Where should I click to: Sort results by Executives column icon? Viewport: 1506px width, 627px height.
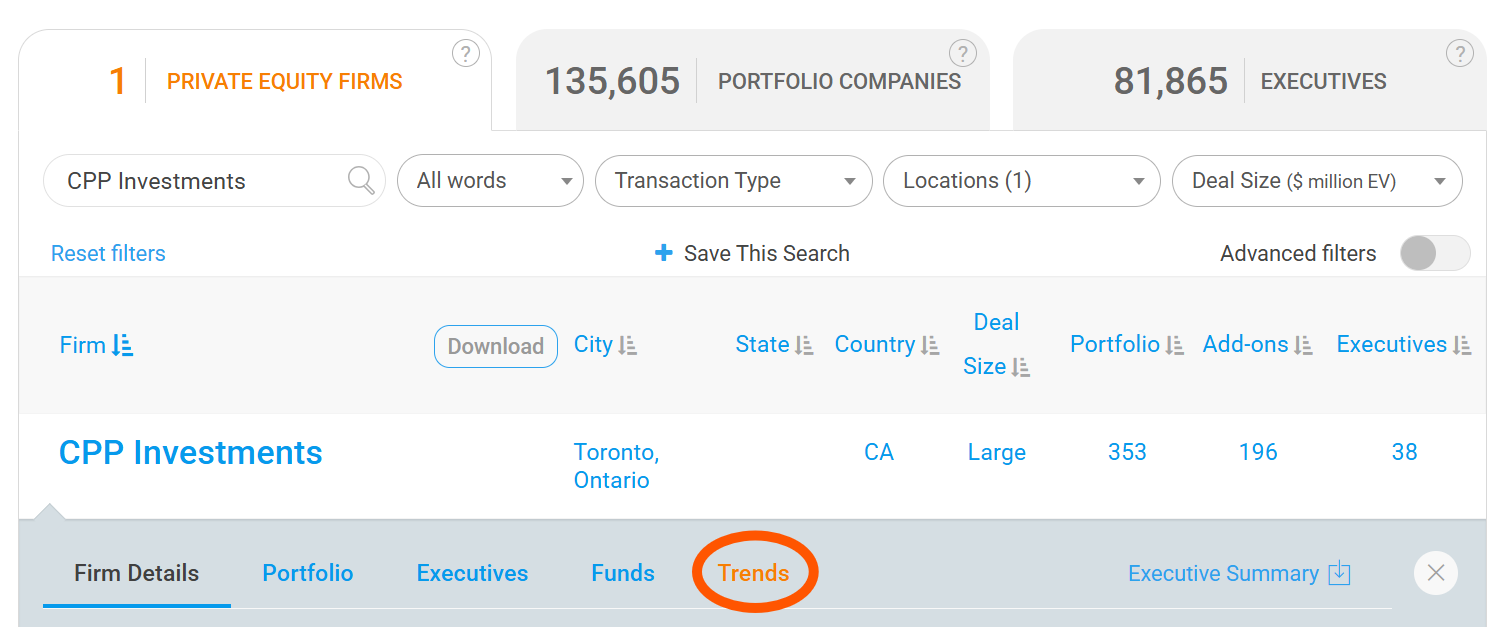tap(1462, 346)
